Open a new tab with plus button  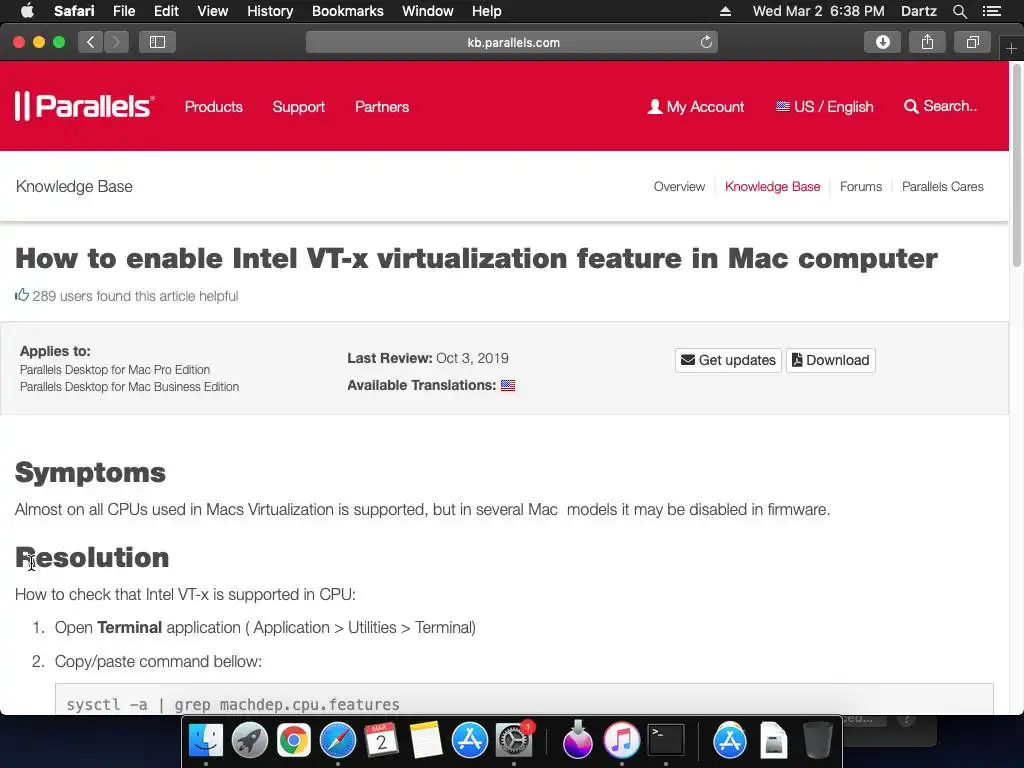click(x=1011, y=49)
